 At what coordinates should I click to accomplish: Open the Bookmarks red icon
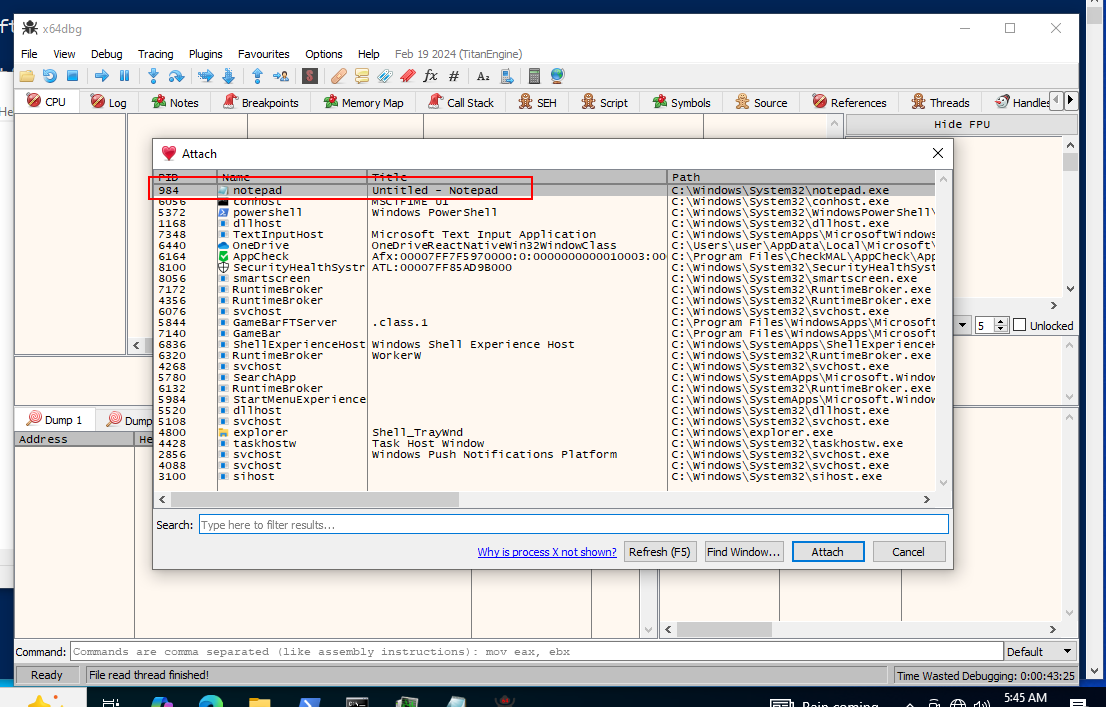pos(407,75)
